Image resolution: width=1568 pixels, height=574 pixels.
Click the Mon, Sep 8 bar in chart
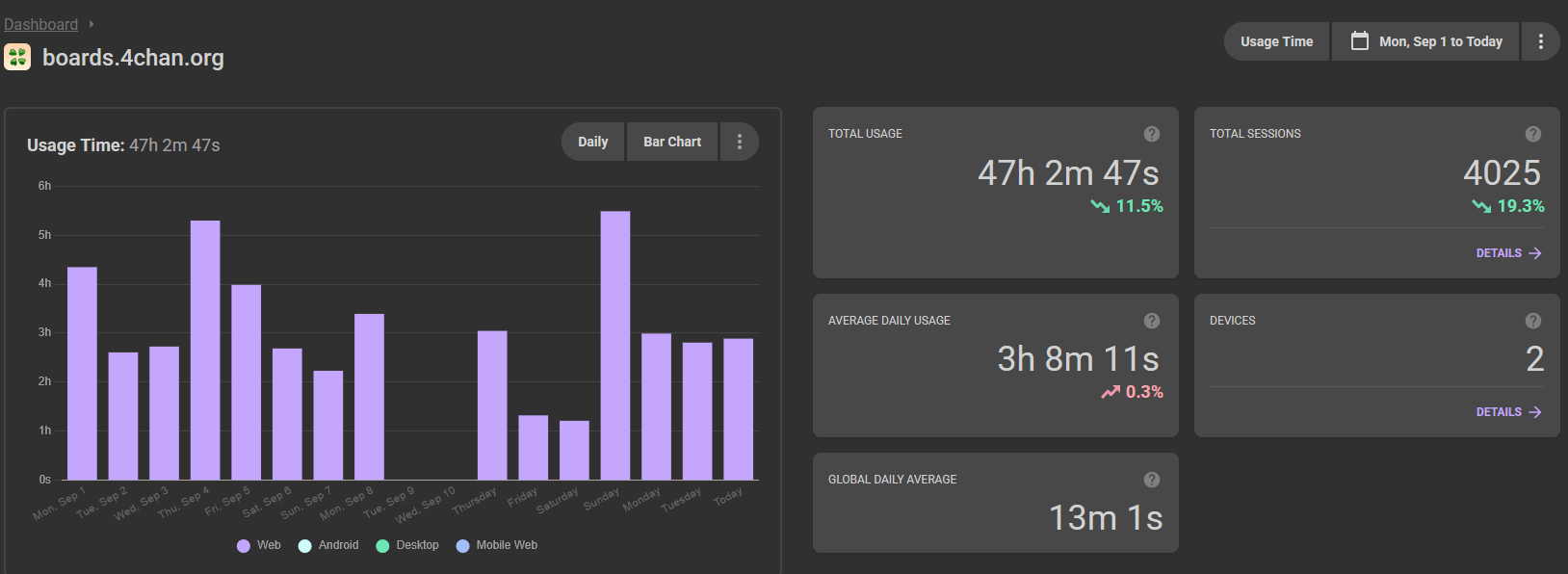click(x=369, y=397)
